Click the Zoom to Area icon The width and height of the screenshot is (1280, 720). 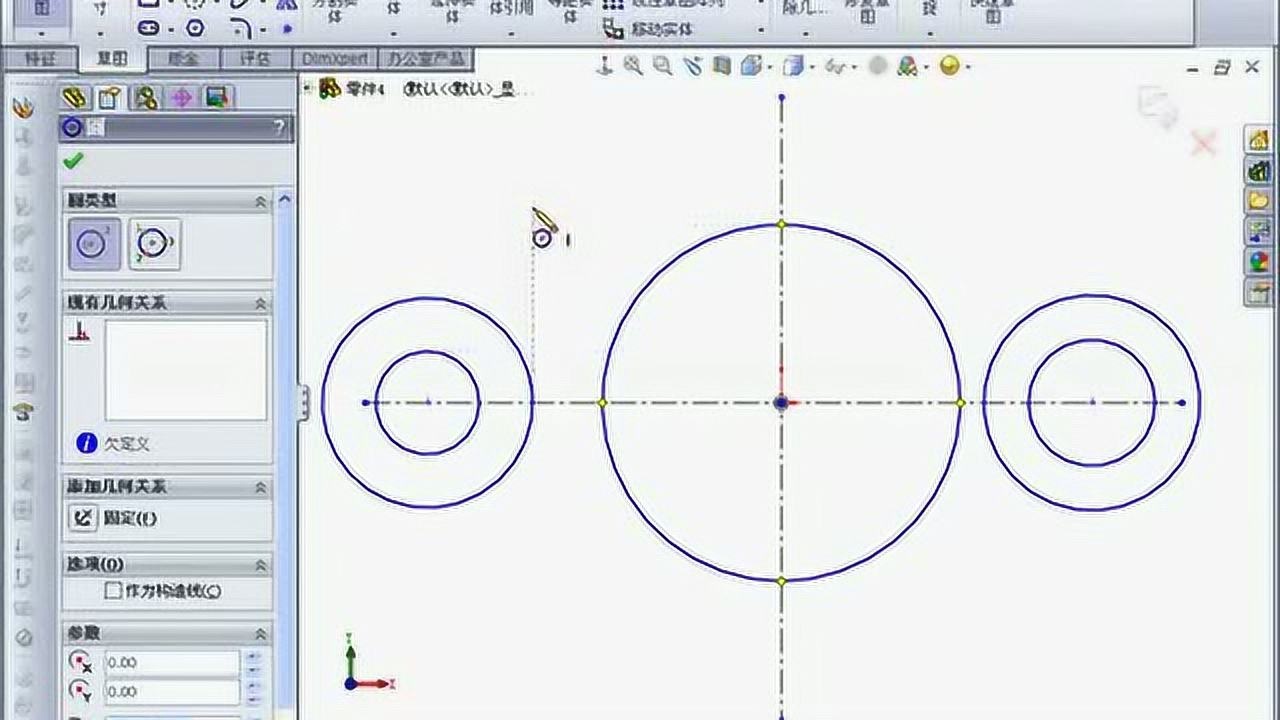pos(662,66)
